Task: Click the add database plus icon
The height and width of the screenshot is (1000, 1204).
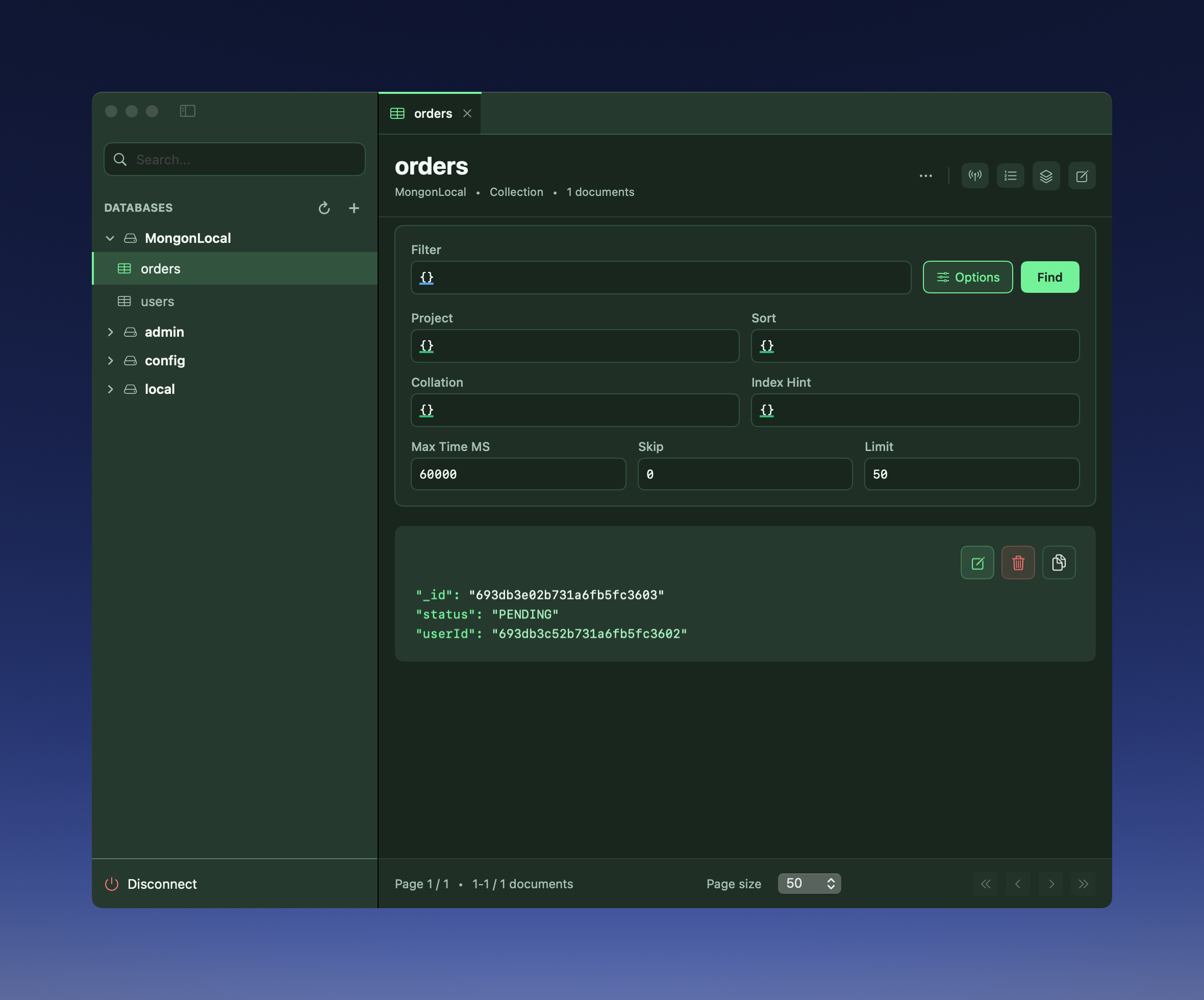Action: coord(354,208)
